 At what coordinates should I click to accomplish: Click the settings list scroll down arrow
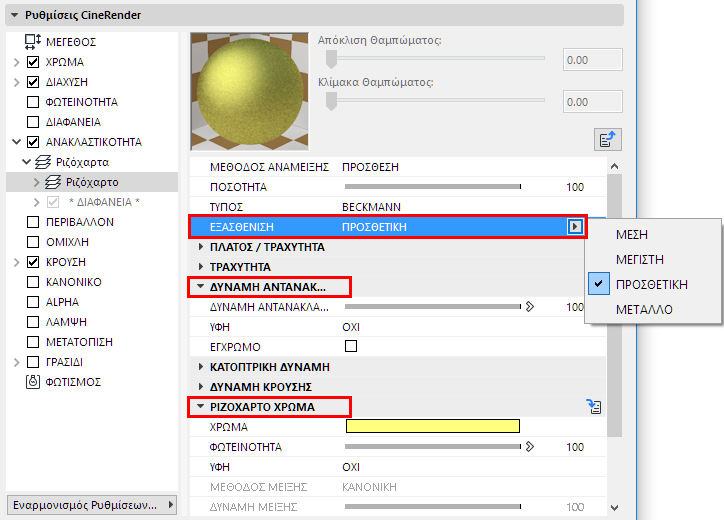point(614,508)
